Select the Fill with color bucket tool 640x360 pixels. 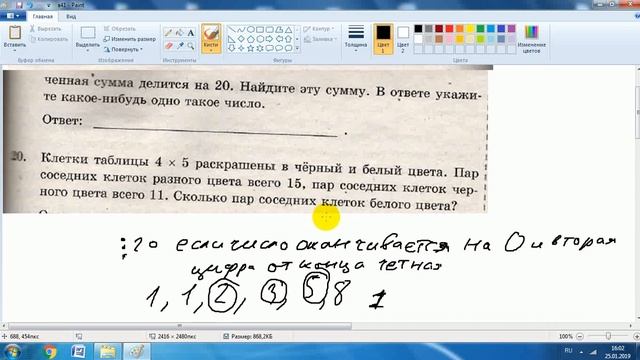[179, 33]
